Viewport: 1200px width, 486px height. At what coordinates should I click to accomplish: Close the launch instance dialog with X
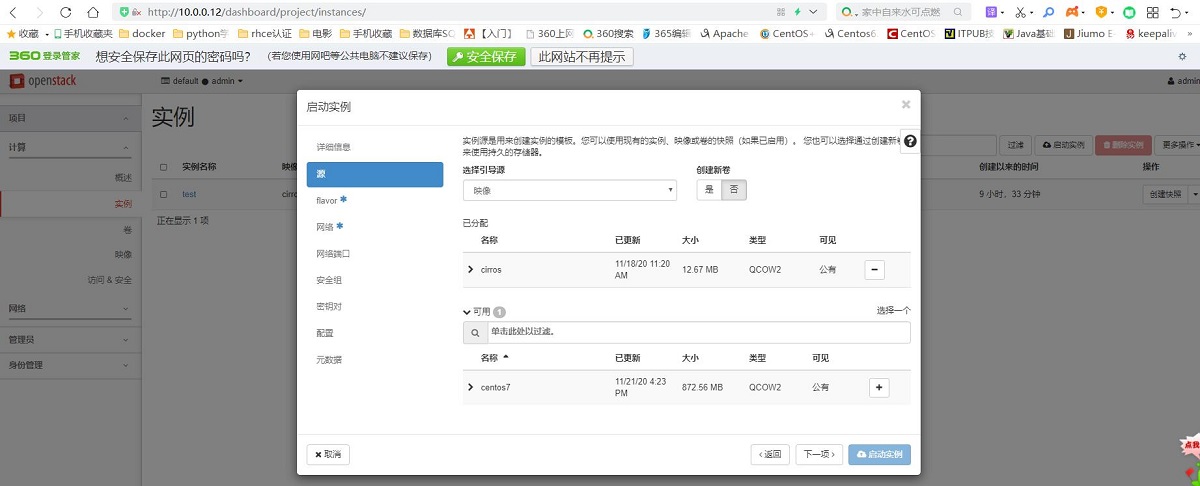pyautogui.click(x=905, y=104)
